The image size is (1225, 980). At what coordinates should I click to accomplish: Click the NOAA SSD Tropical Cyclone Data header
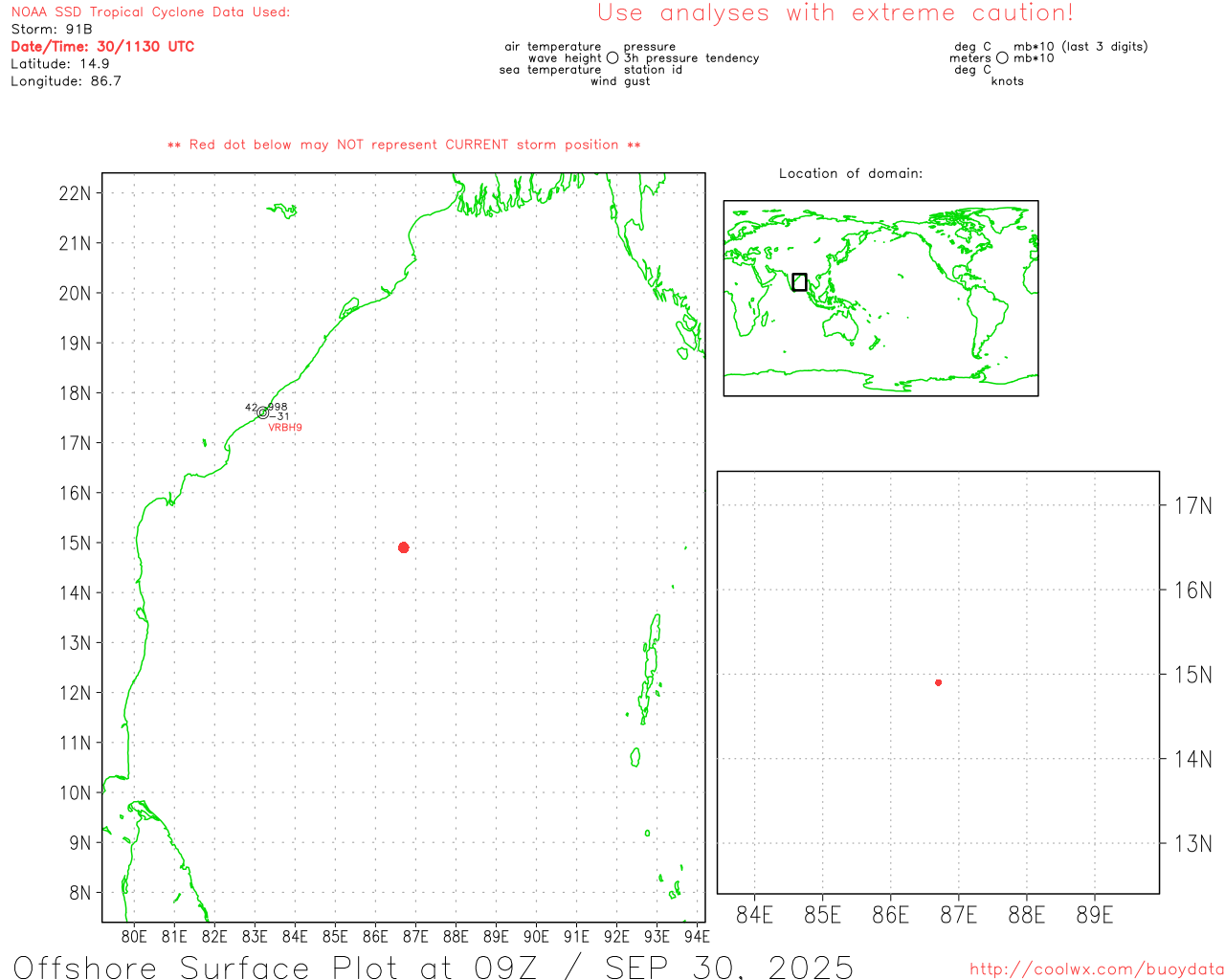[x=150, y=12]
